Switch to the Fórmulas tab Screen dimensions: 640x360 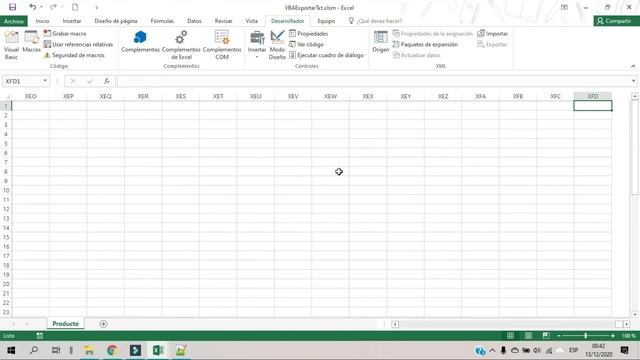point(162,21)
